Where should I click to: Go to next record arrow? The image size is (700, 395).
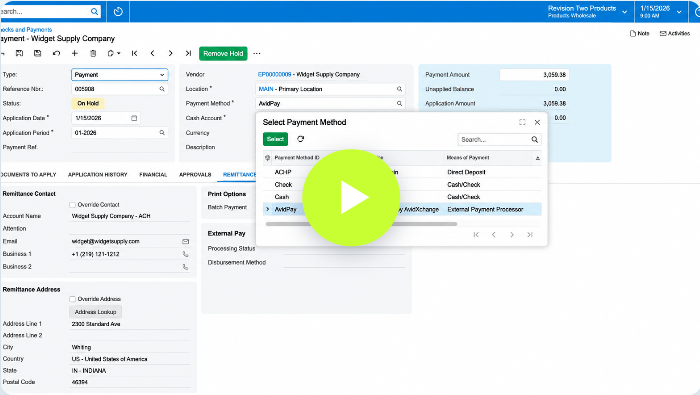171,53
